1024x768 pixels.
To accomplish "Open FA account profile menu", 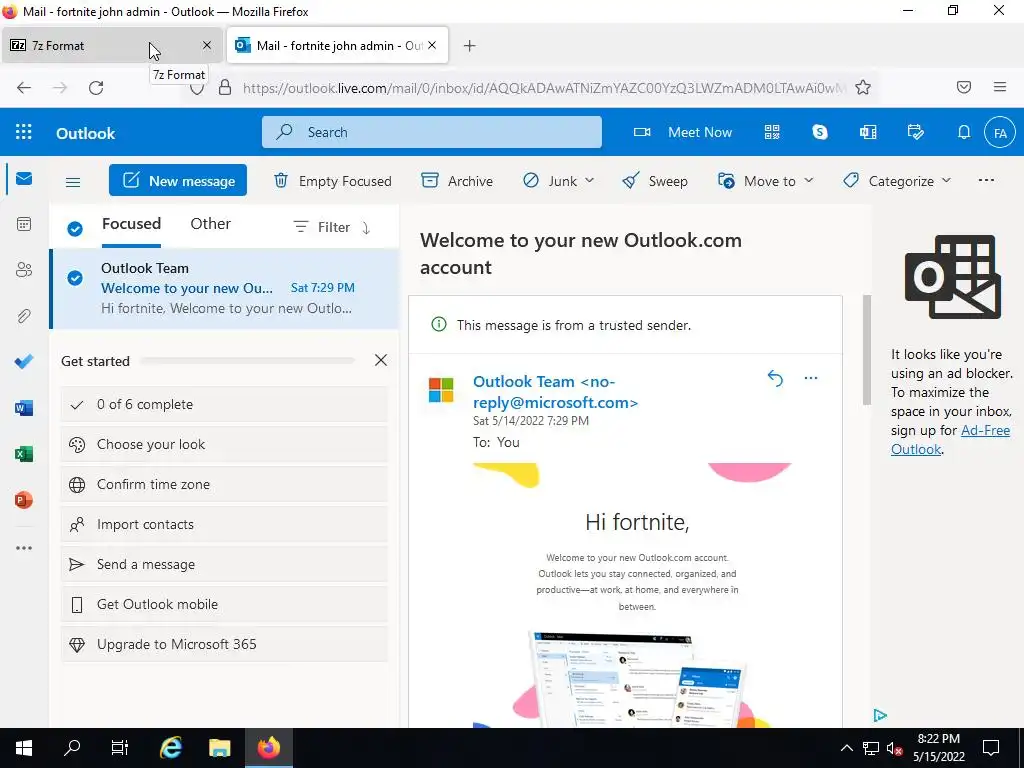I will click(x=1000, y=133).
